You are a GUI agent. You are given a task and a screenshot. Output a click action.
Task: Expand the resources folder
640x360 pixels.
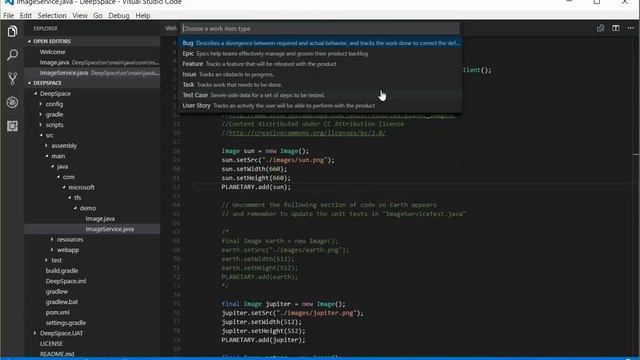[70, 239]
